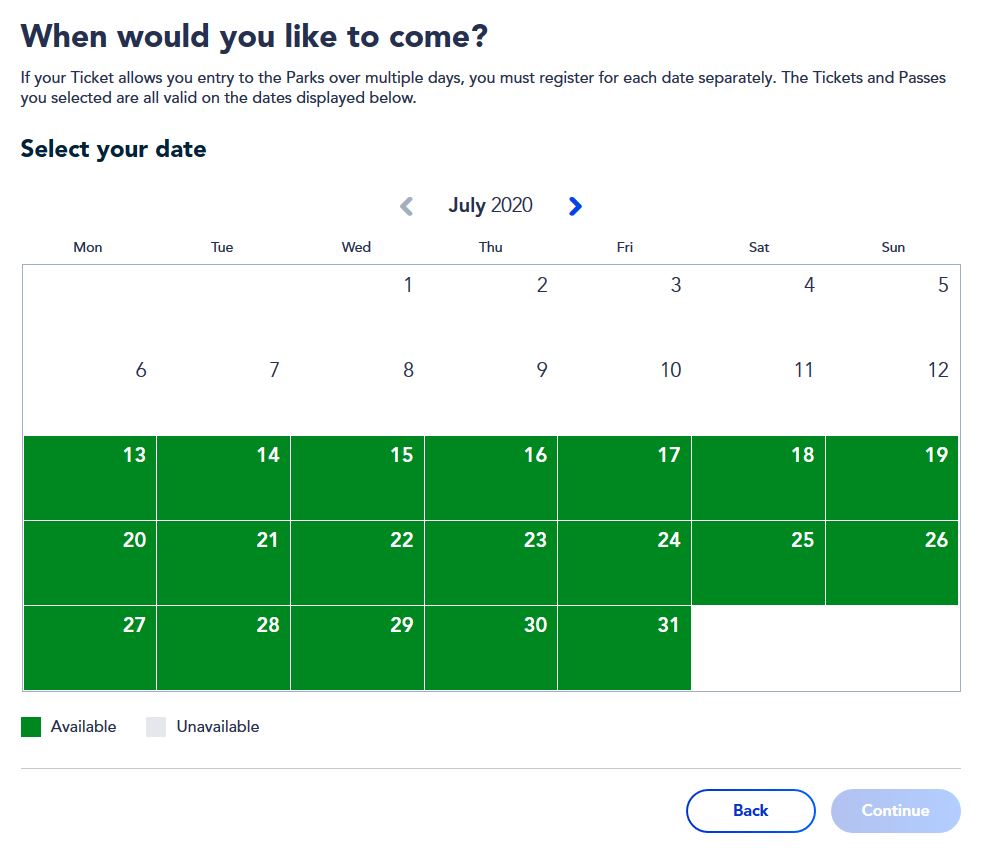Select July 13 on the calendar

pyautogui.click(x=90, y=478)
